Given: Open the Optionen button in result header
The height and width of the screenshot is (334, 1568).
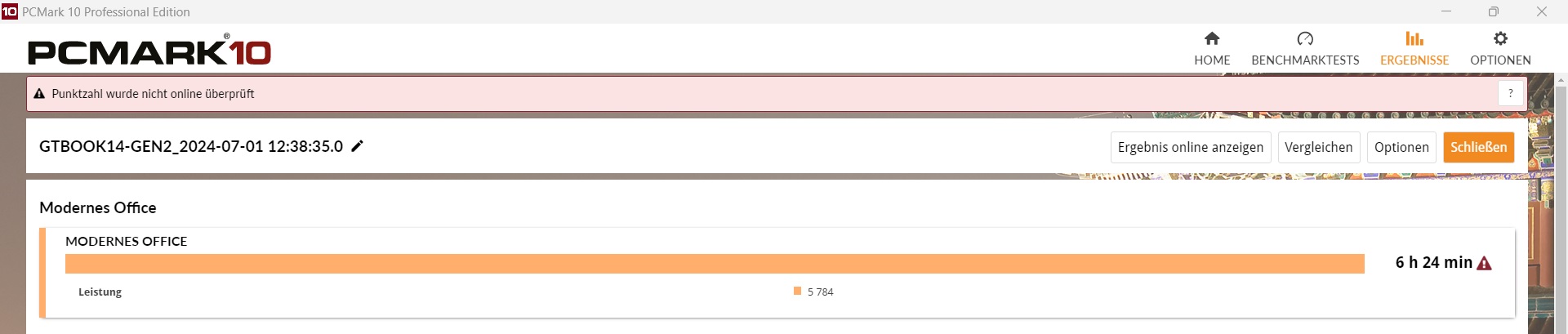Looking at the screenshot, I should point(1401,147).
